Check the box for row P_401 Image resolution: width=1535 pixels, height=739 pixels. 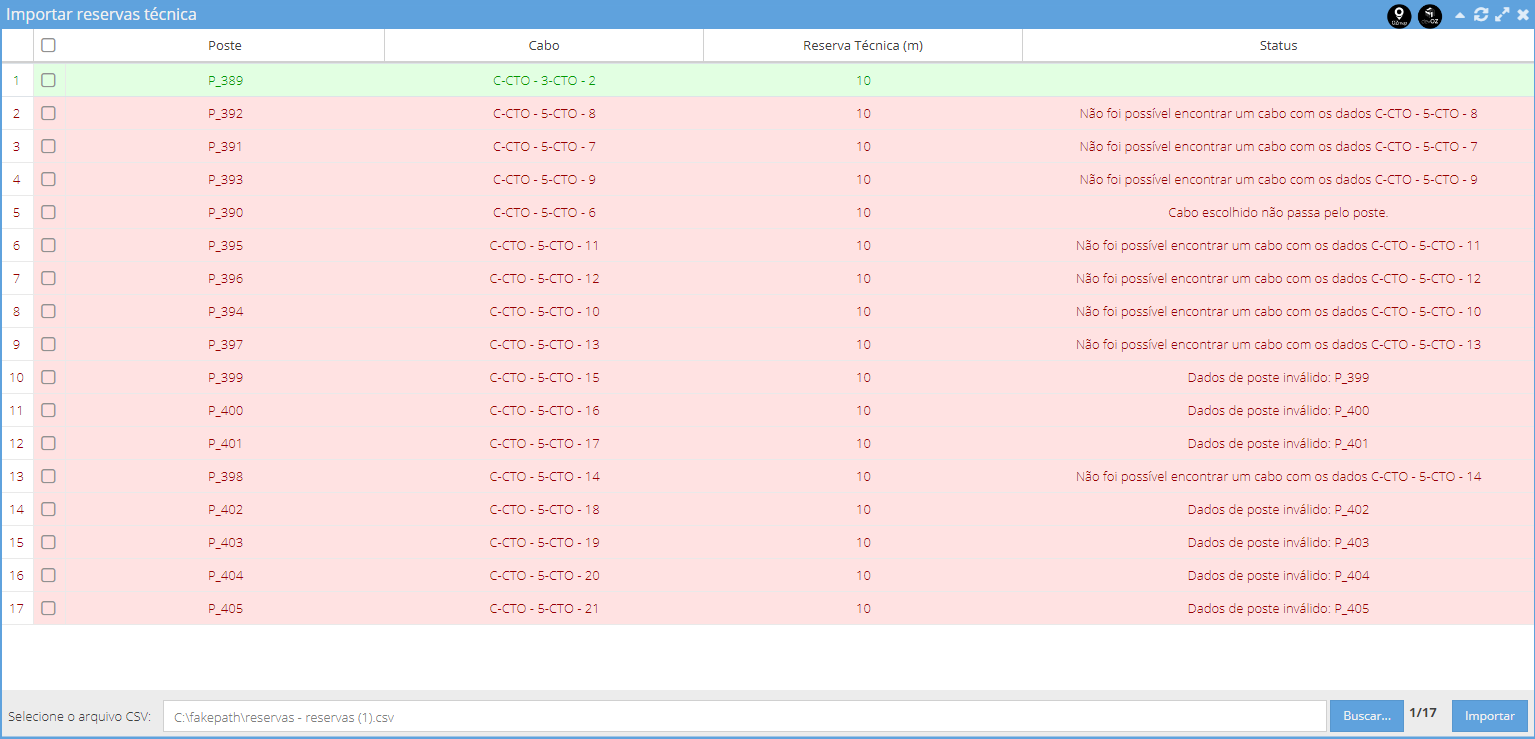(x=48, y=443)
